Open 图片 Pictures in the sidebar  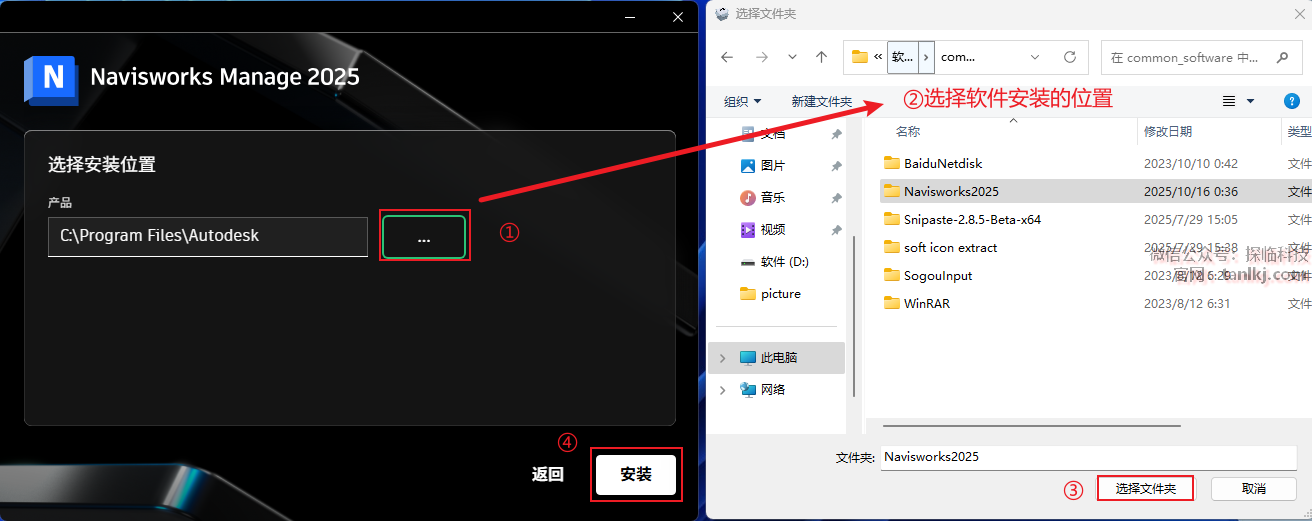(773, 165)
